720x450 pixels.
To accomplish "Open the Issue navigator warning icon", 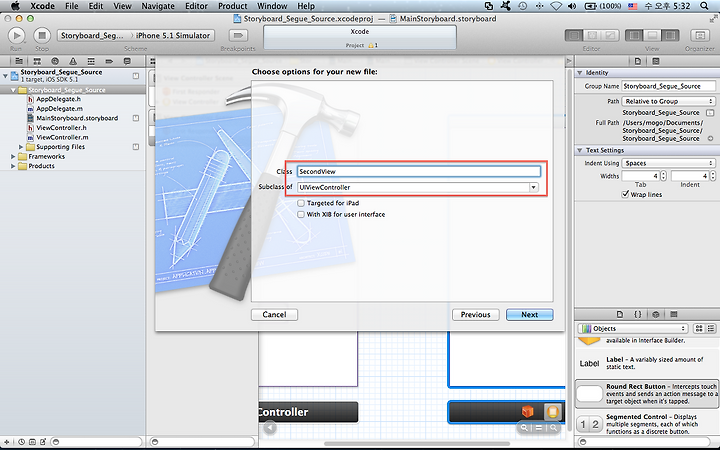I will [x=73, y=61].
